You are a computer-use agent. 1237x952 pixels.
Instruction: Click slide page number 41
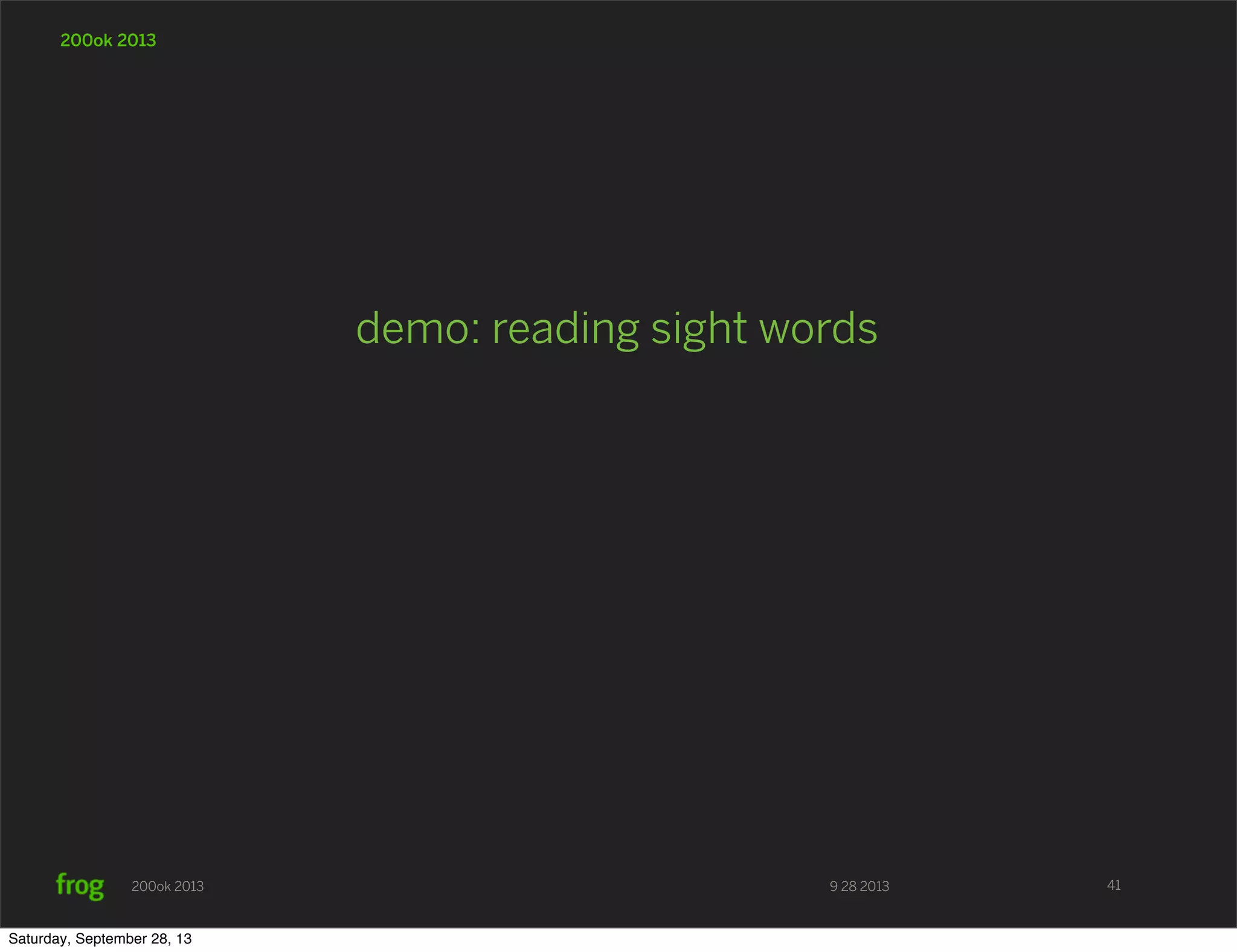click(x=1113, y=885)
